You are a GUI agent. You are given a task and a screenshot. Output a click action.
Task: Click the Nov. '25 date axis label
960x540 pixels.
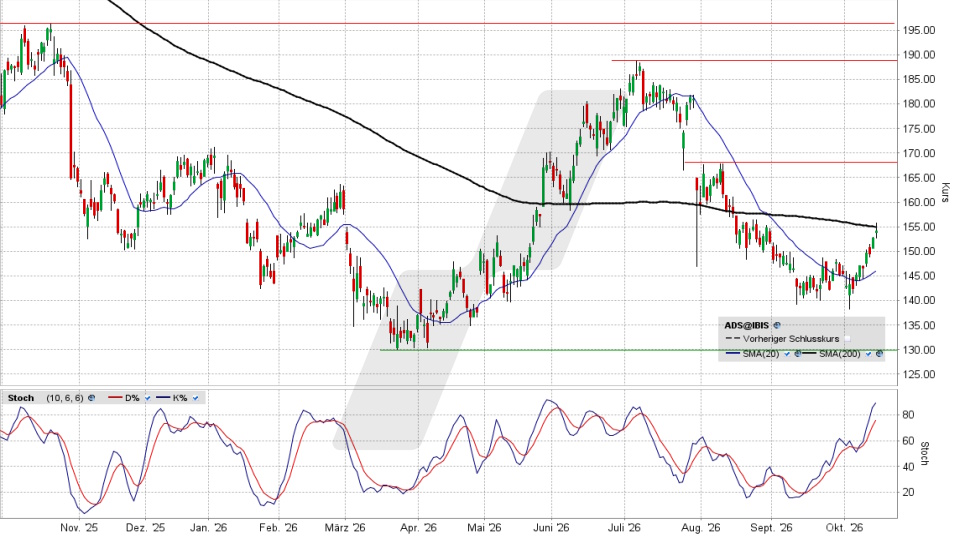tap(80, 528)
